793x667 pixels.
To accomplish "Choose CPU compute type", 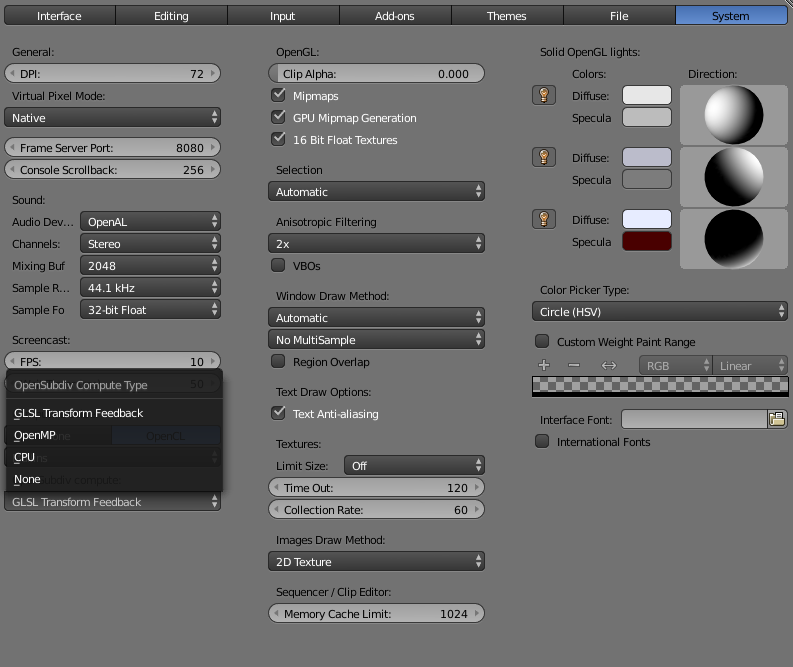I will pos(114,457).
